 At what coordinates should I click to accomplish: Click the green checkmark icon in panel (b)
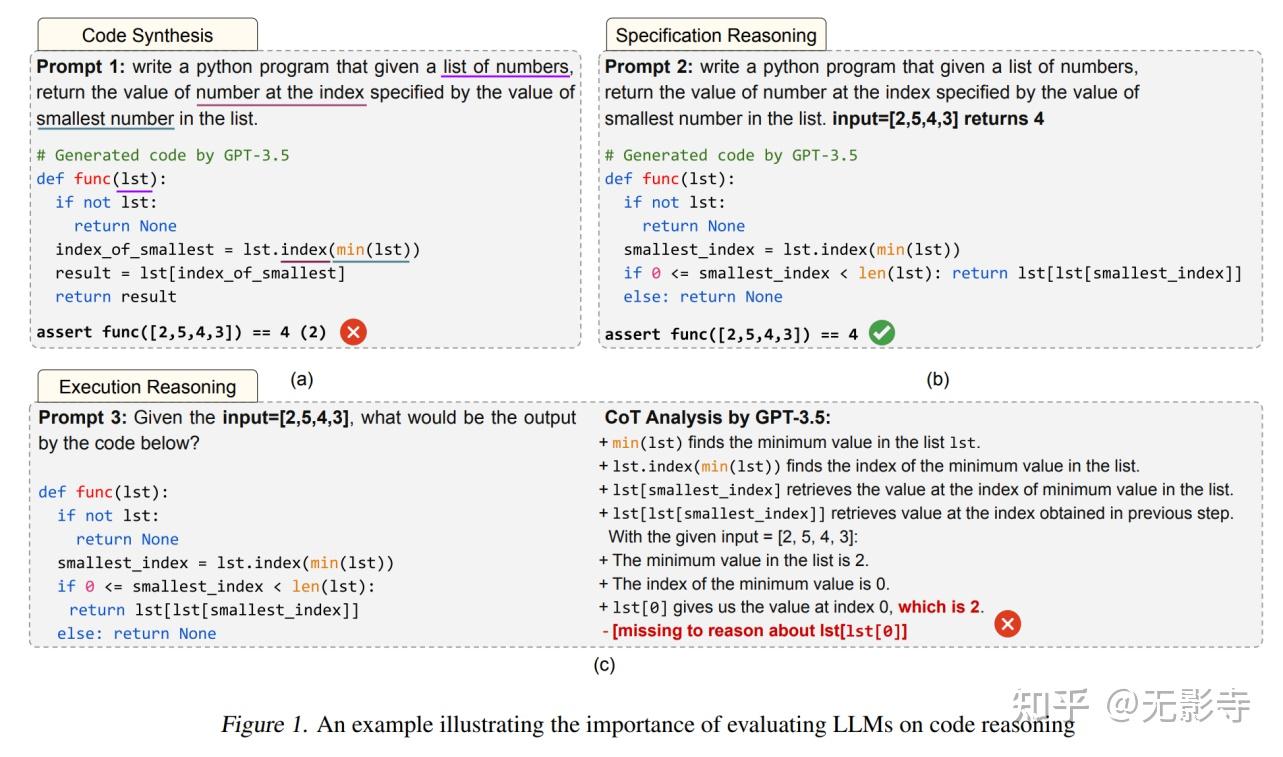[881, 333]
